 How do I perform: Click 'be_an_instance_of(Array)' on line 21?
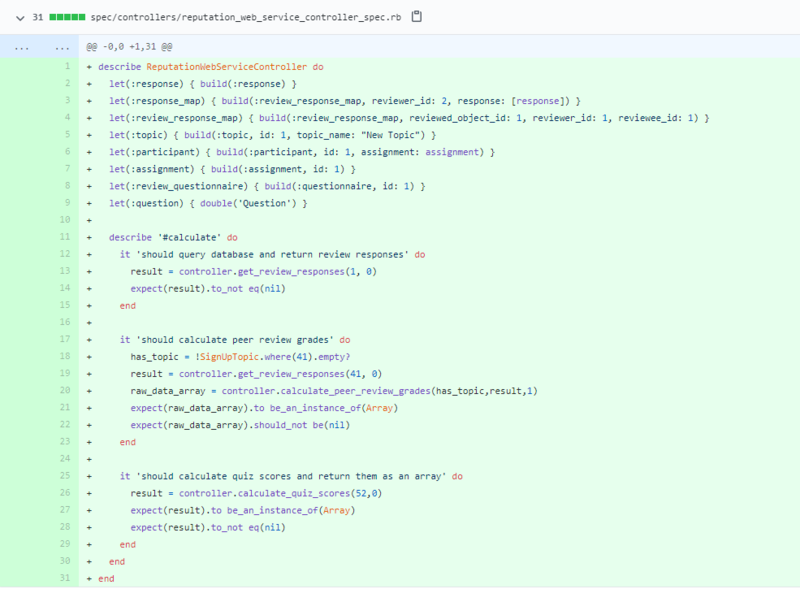click(334, 408)
